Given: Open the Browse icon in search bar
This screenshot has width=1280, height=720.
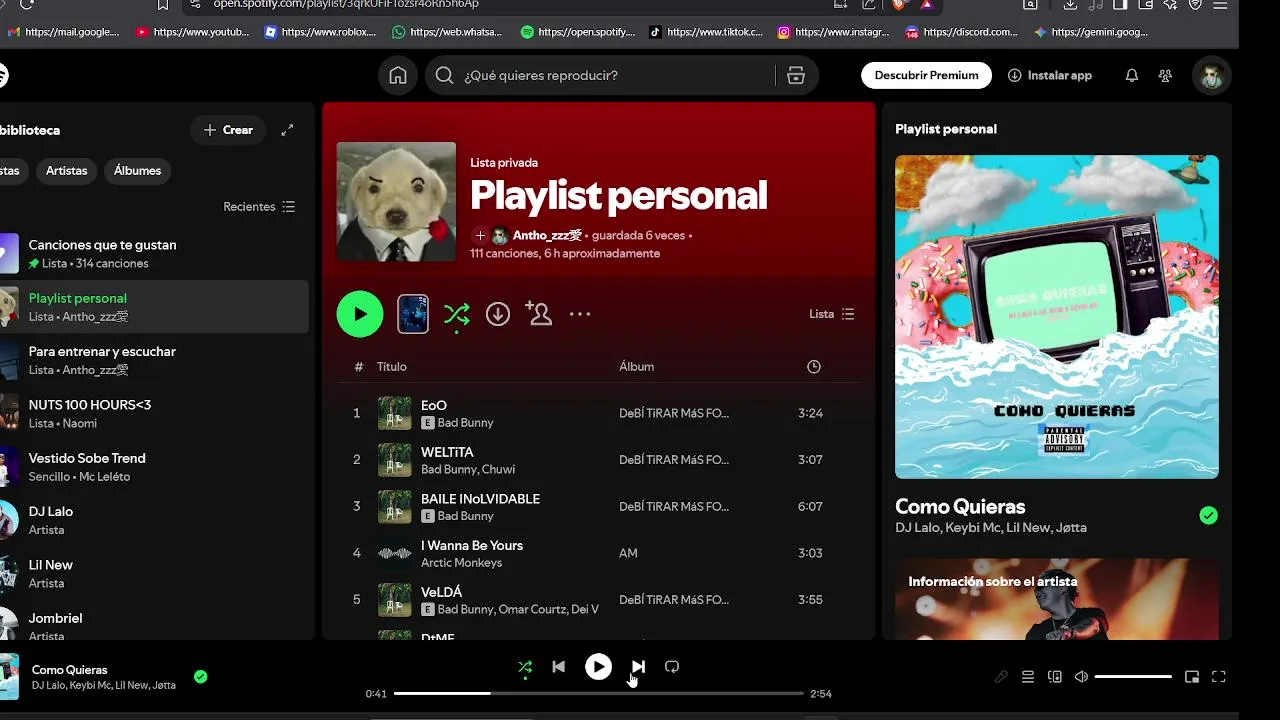Looking at the screenshot, I should (x=796, y=76).
